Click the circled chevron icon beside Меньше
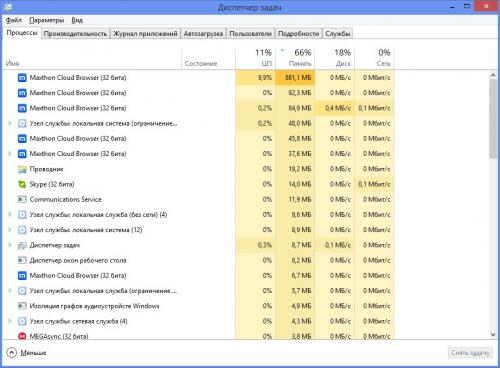Viewport: 500px width, 368px height. coord(11,353)
